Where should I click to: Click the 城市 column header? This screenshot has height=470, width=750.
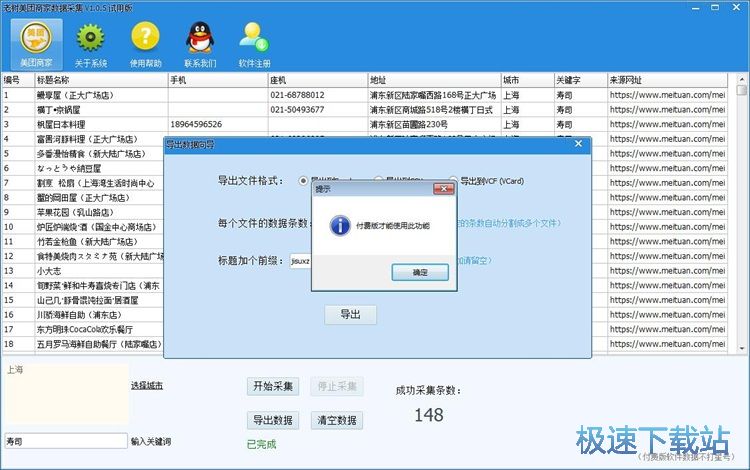[x=527, y=80]
